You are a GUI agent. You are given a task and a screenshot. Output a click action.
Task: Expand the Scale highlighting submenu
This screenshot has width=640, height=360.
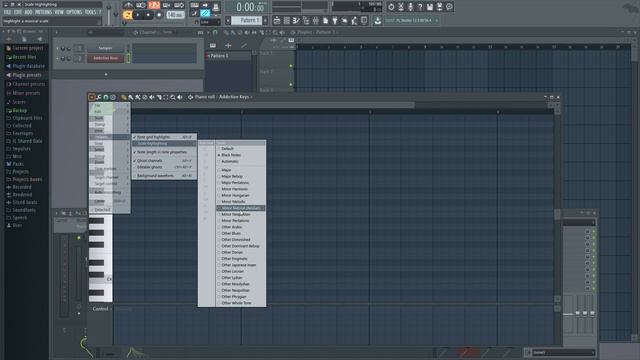[164, 144]
